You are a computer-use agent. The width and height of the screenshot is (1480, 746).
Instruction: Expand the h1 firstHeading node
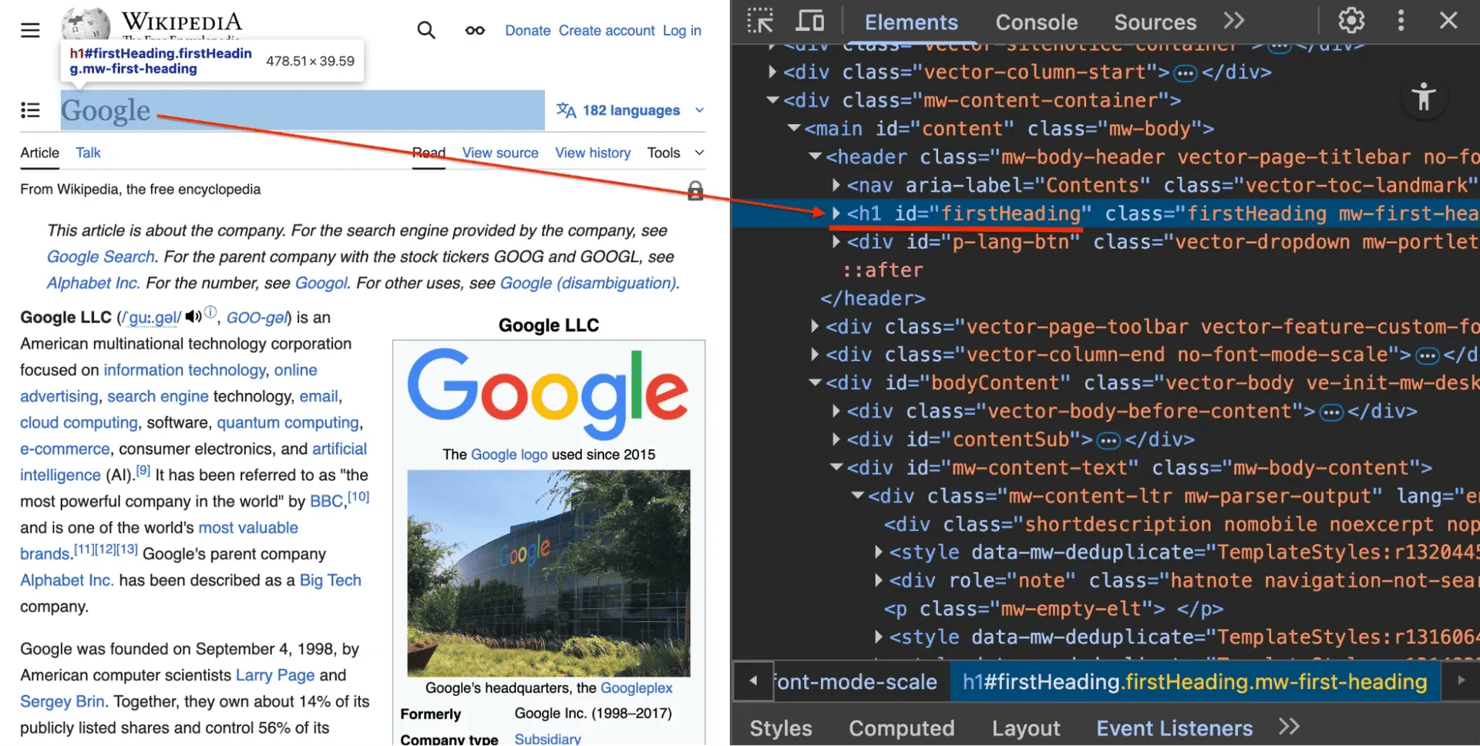tap(836, 213)
